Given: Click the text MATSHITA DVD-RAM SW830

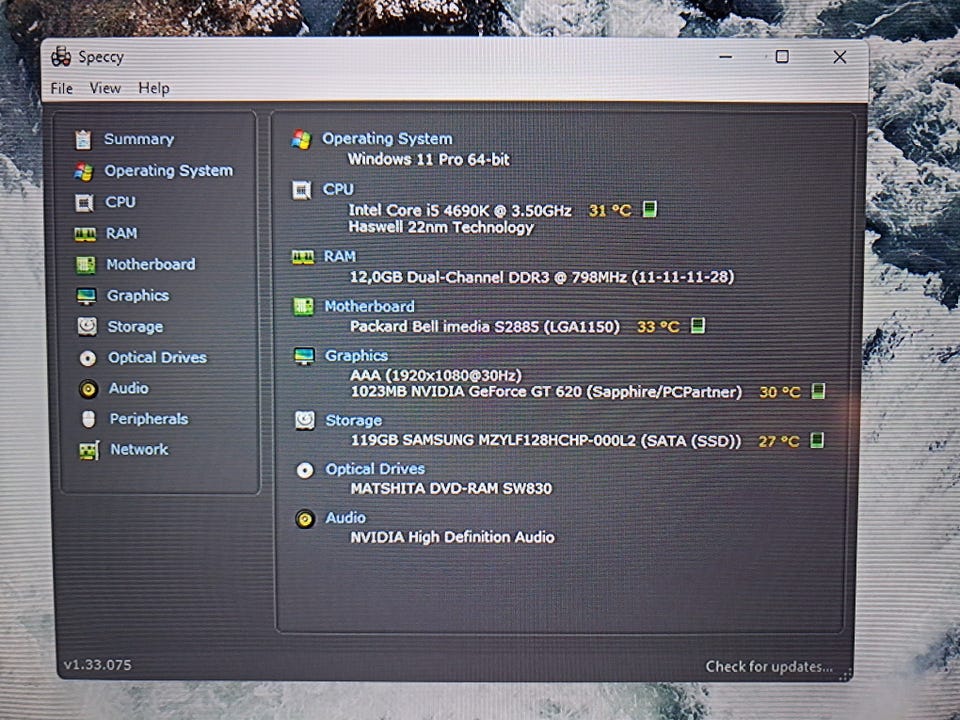Looking at the screenshot, I should [x=451, y=489].
